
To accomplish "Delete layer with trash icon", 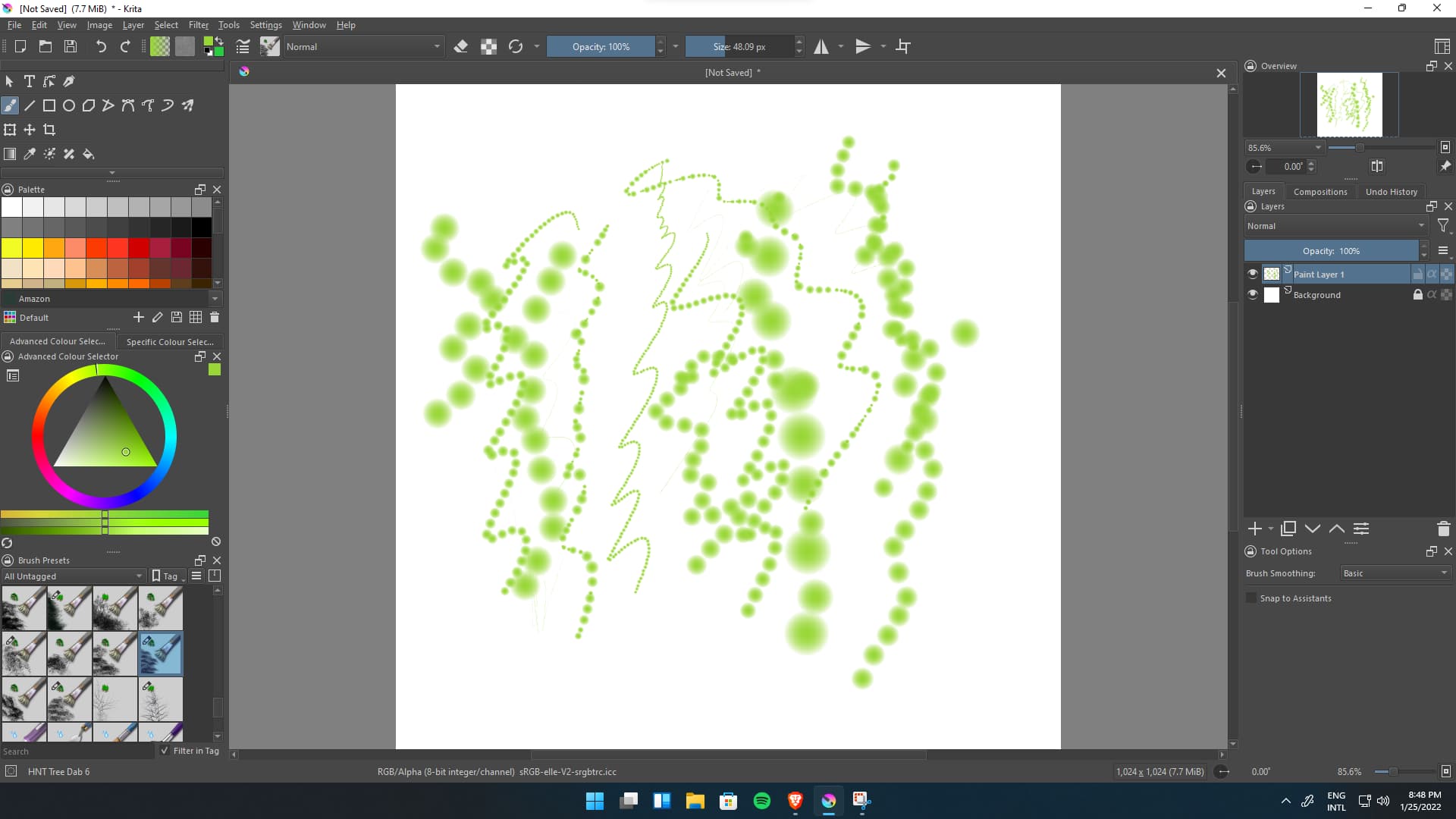I will [x=1443, y=529].
